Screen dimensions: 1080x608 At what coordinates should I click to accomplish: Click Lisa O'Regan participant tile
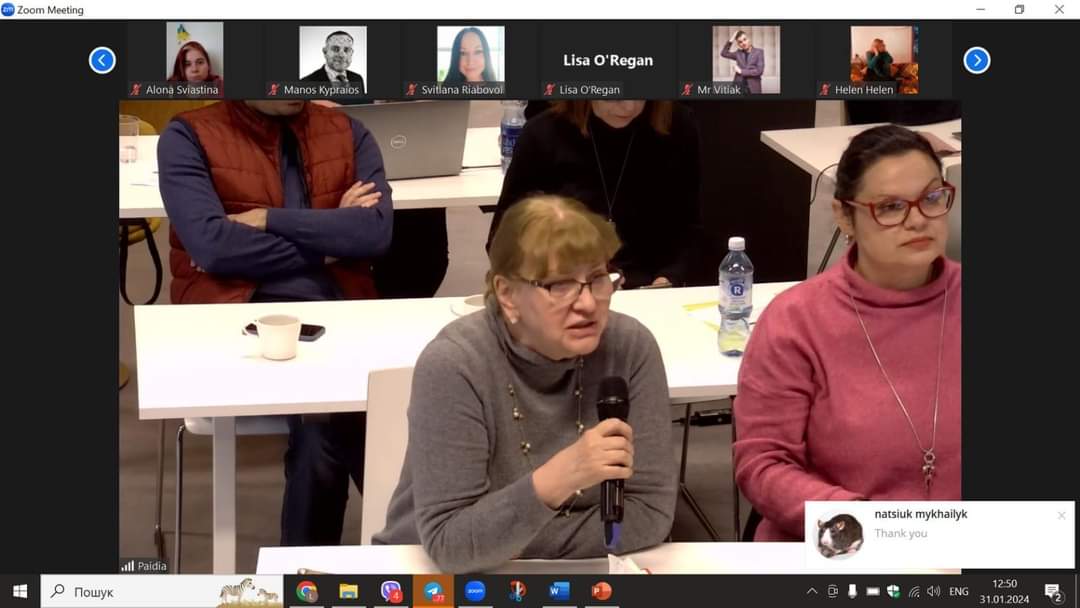pyautogui.click(x=607, y=60)
